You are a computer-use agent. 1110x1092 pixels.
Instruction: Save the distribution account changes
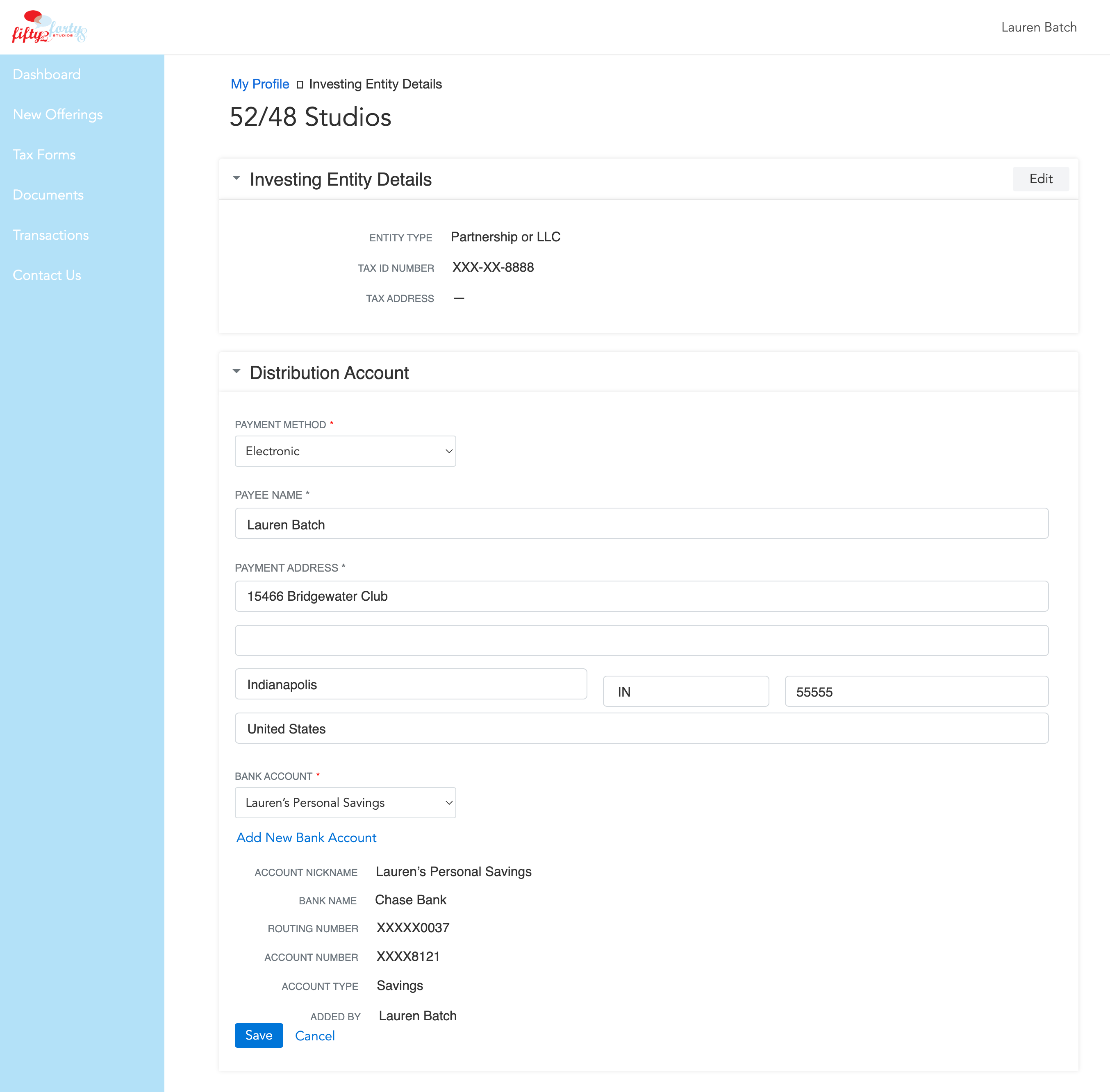pyautogui.click(x=259, y=1035)
